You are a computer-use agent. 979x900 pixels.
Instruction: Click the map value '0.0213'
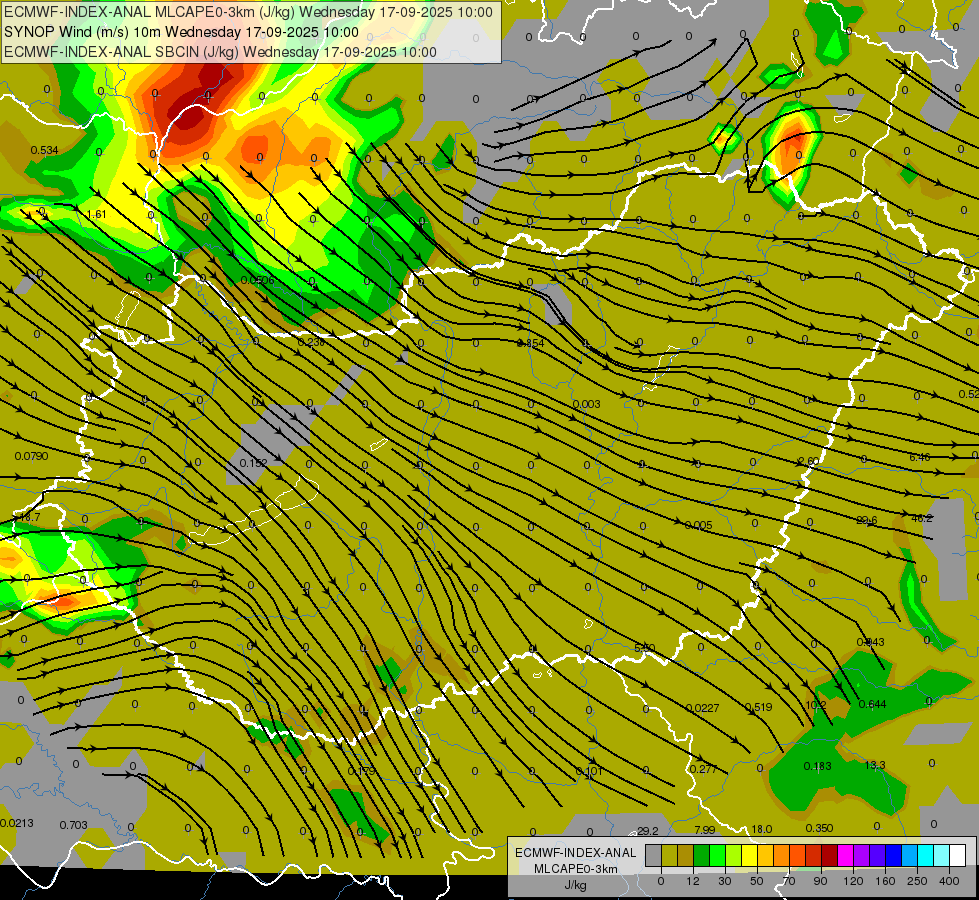point(17,823)
